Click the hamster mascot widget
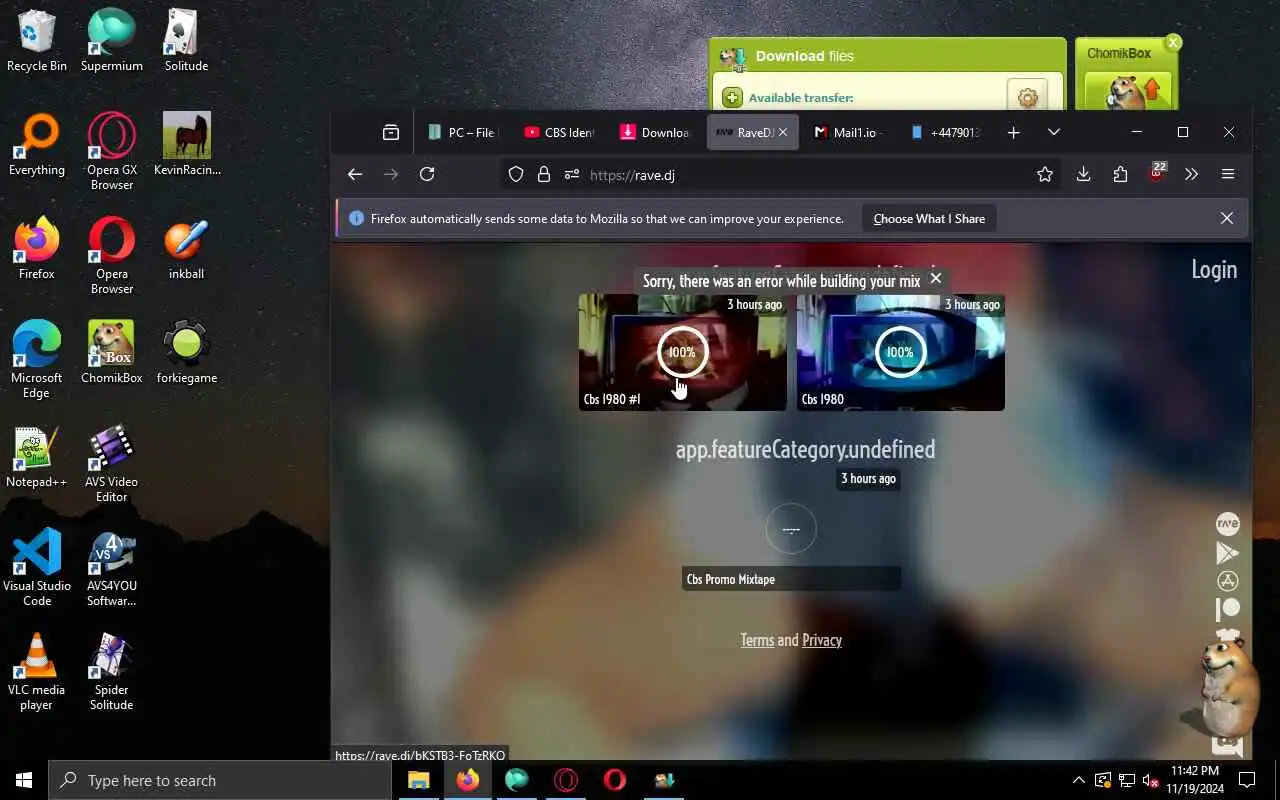This screenshot has height=800, width=1280. (1225, 690)
